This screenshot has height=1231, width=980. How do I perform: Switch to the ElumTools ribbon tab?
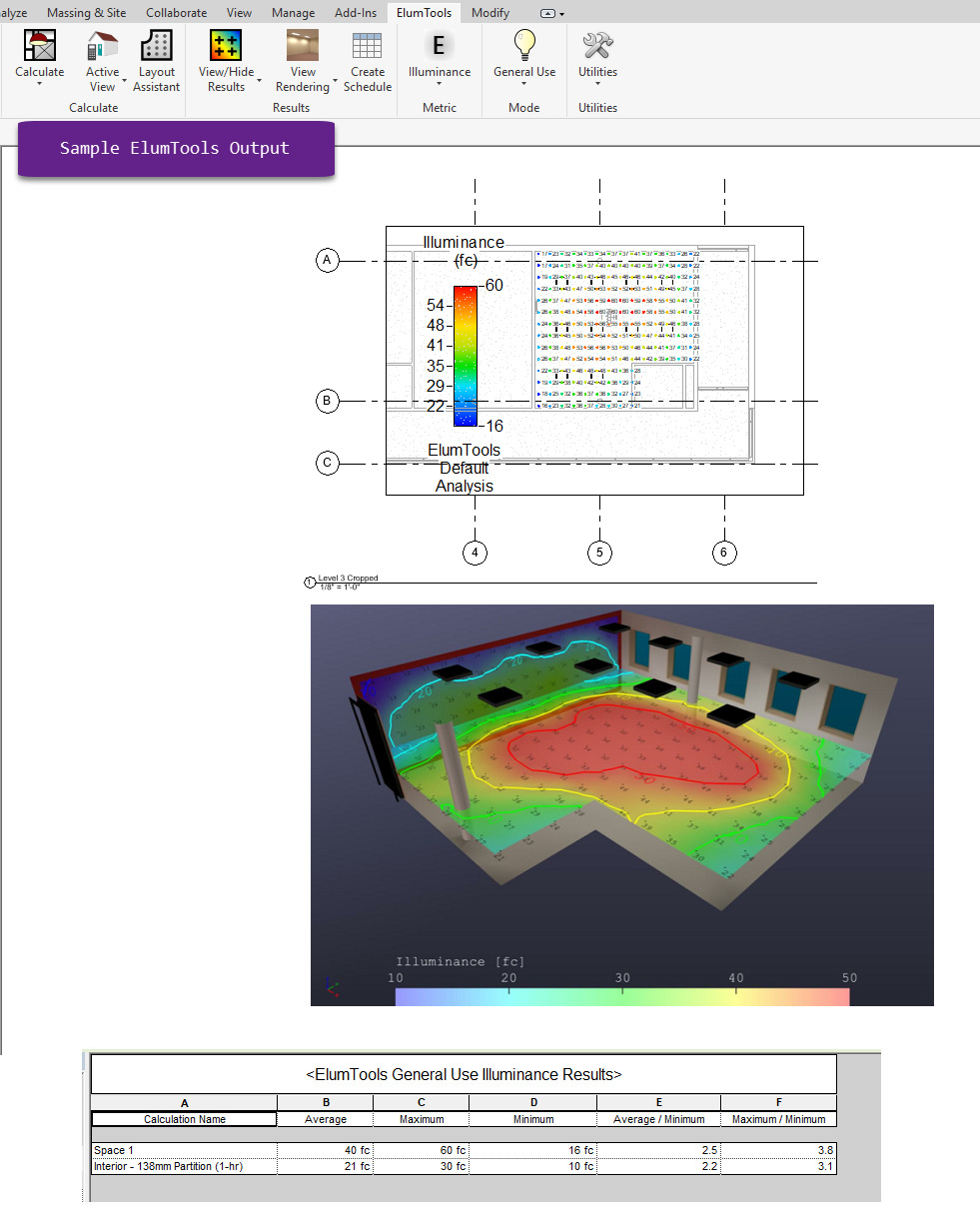(423, 12)
